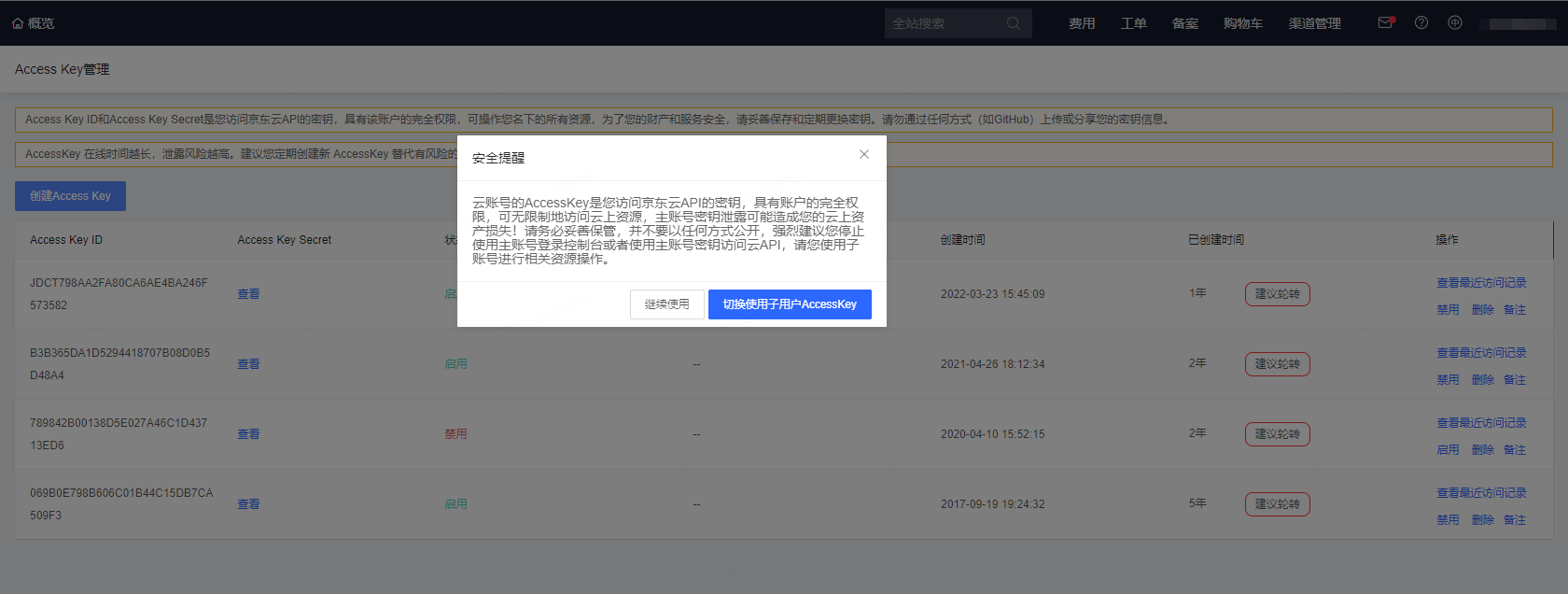
Task: Click 删除 in the 2020-04-10 row
Action: (1483, 450)
